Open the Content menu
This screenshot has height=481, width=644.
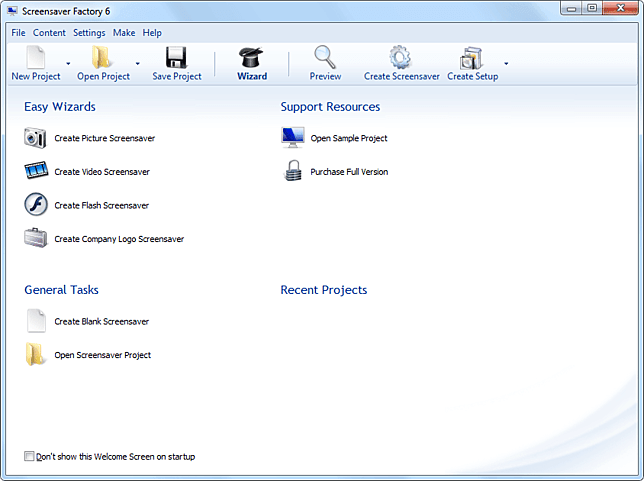click(49, 33)
